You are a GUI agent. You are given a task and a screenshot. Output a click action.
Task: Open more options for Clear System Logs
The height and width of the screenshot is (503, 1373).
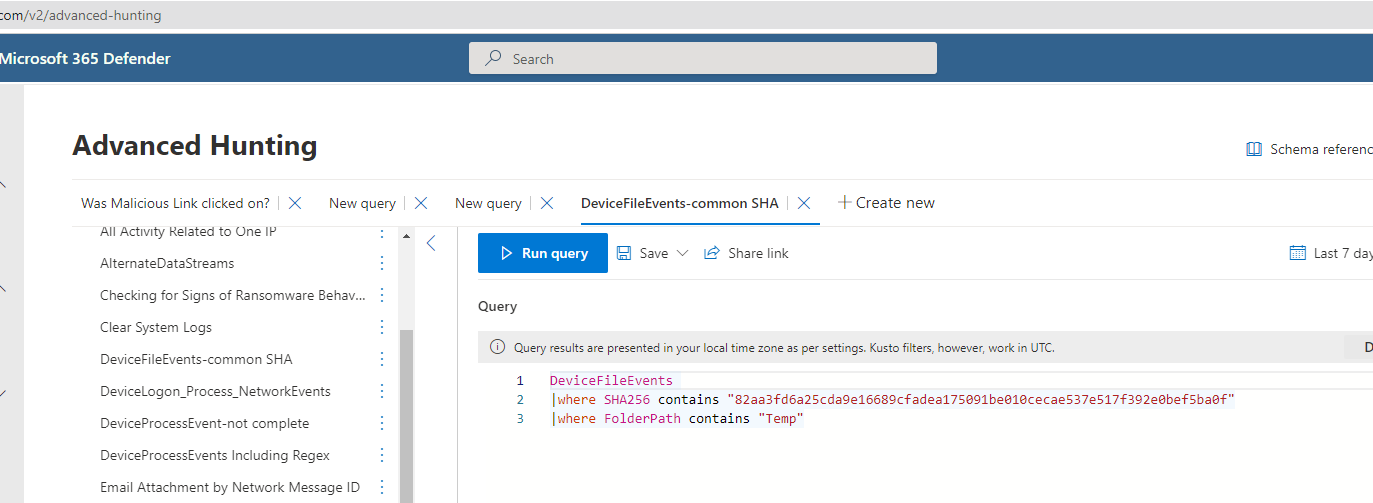click(x=381, y=327)
